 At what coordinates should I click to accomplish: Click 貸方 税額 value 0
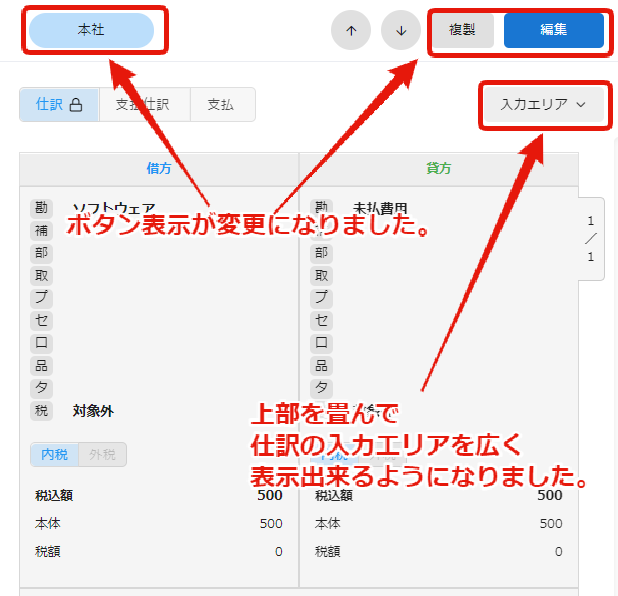coord(558,552)
